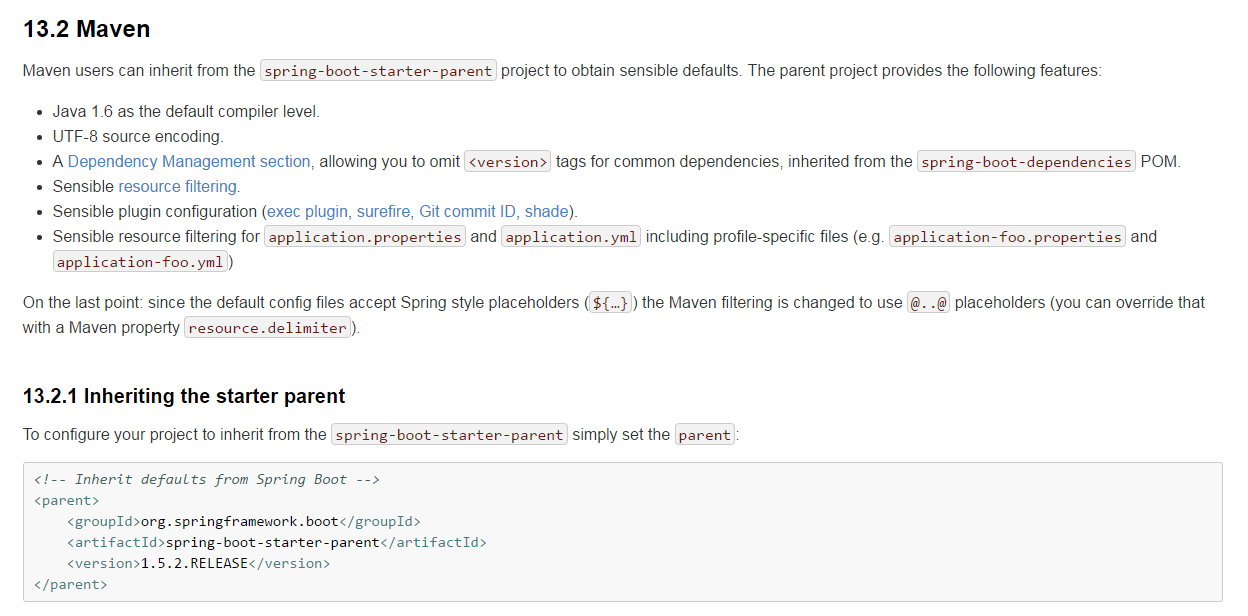Click the spring-boot-dependencies inline code

pyautogui.click(x=1027, y=161)
